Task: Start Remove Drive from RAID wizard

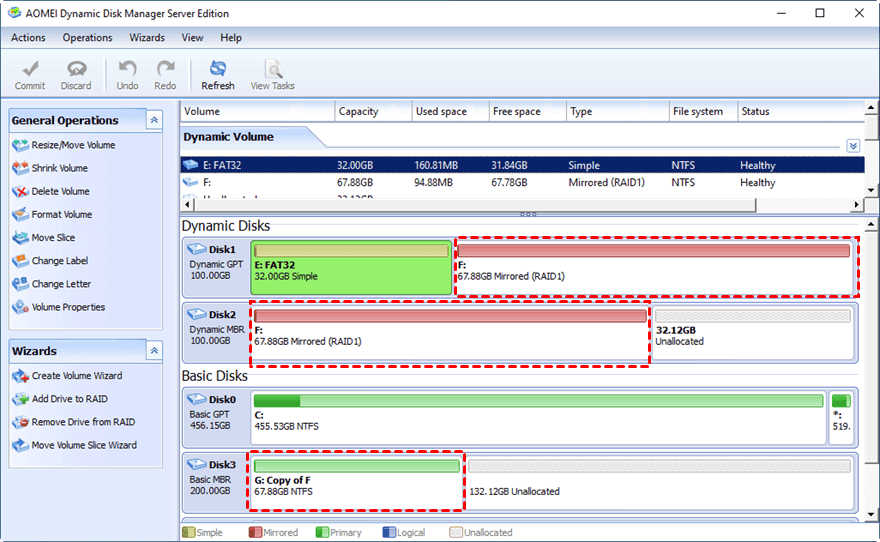Action: (83, 422)
